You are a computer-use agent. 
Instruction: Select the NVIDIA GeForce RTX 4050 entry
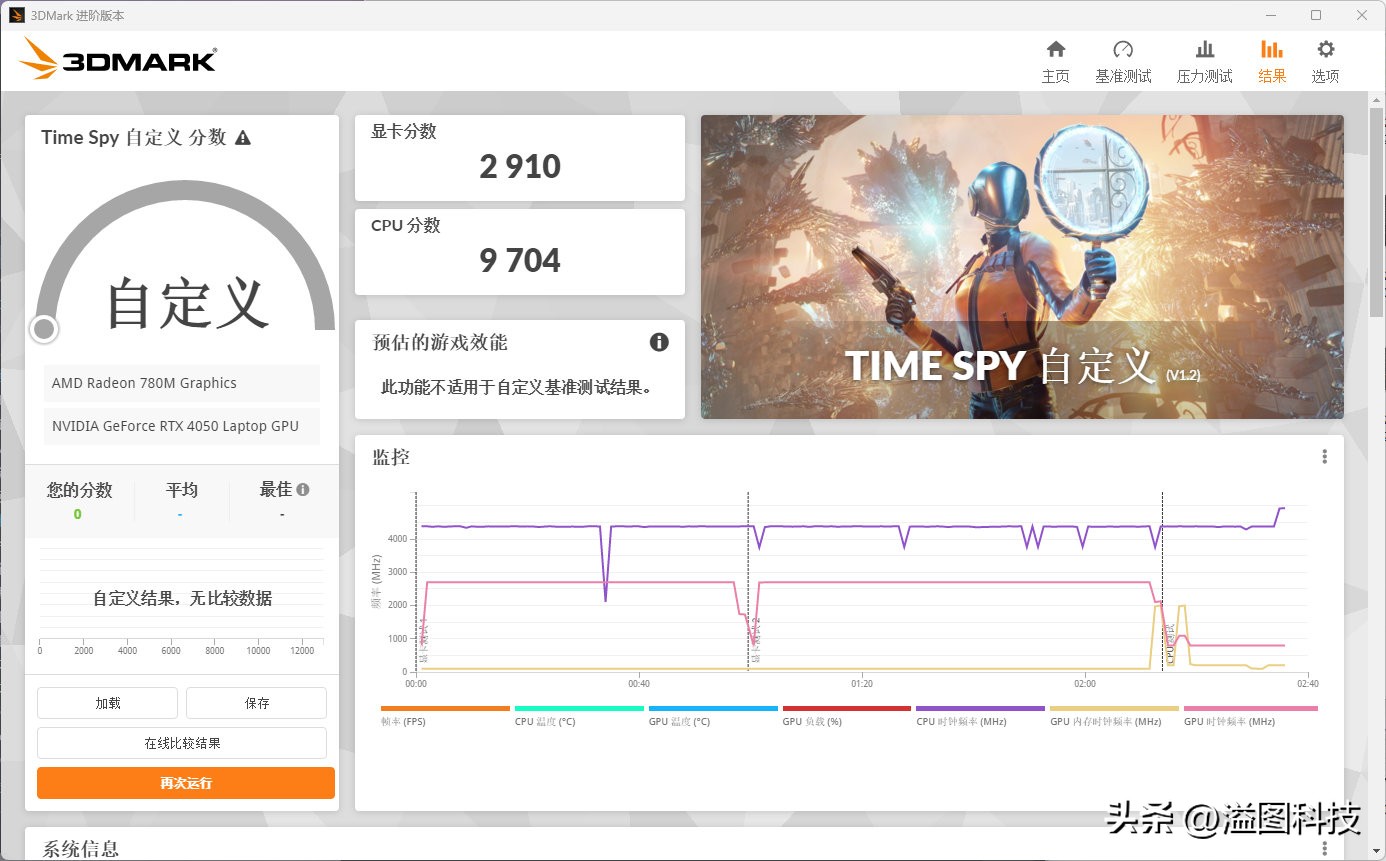coord(180,426)
